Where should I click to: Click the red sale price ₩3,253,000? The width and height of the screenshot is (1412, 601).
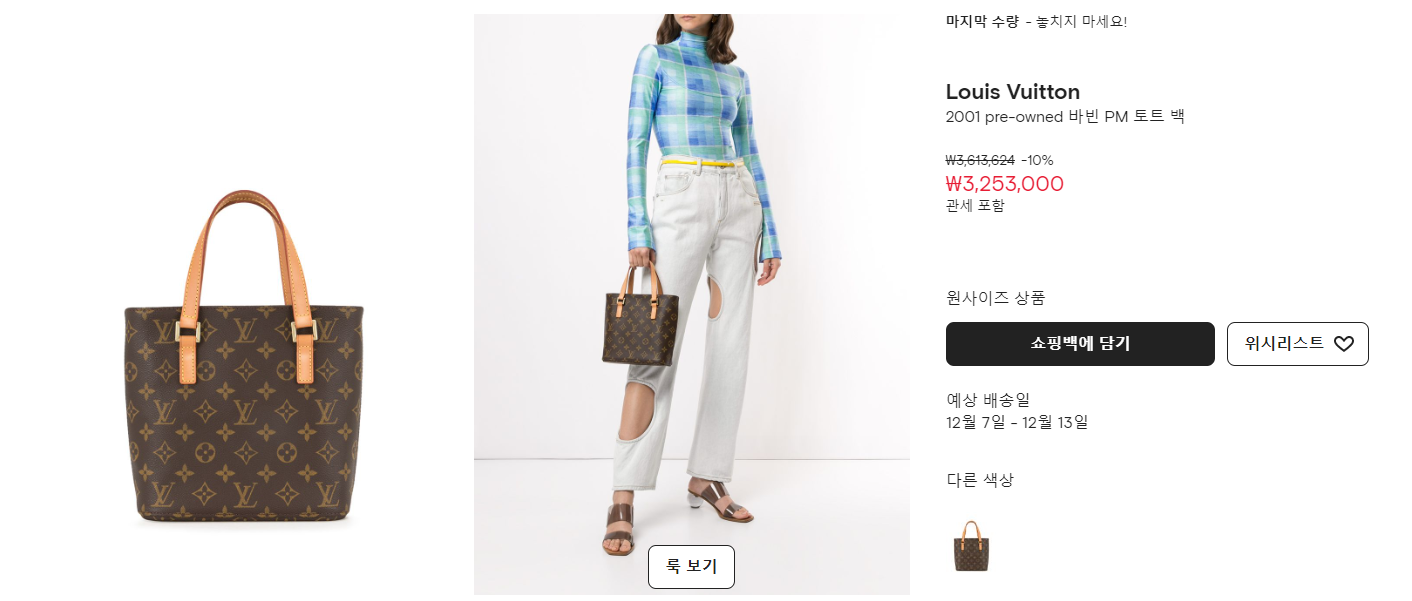[1005, 184]
